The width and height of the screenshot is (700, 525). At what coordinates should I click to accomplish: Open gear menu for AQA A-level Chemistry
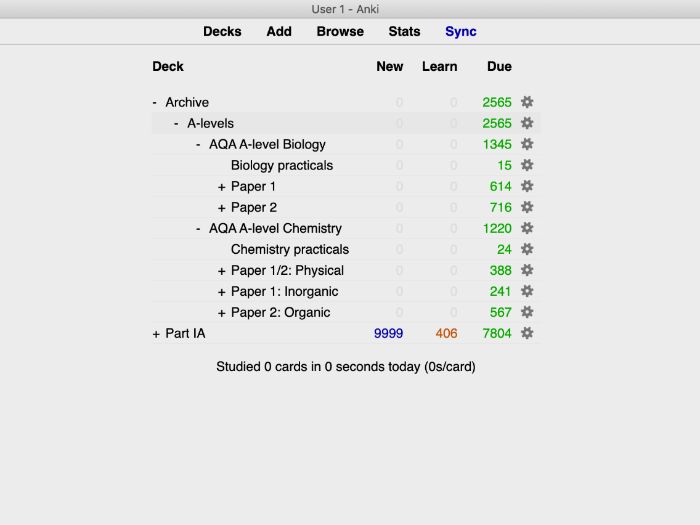pyautogui.click(x=527, y=228)
